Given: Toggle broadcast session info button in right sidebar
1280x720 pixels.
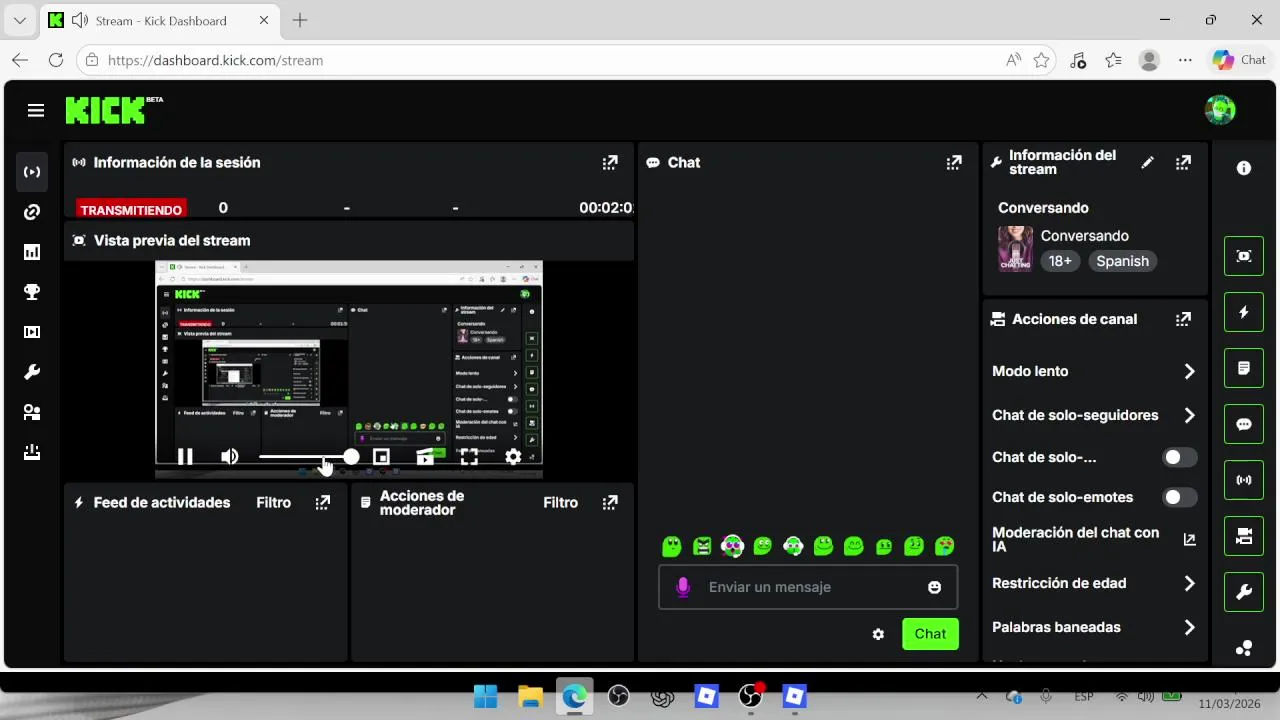Looking at the screenshot, I should click(1244, 480).
